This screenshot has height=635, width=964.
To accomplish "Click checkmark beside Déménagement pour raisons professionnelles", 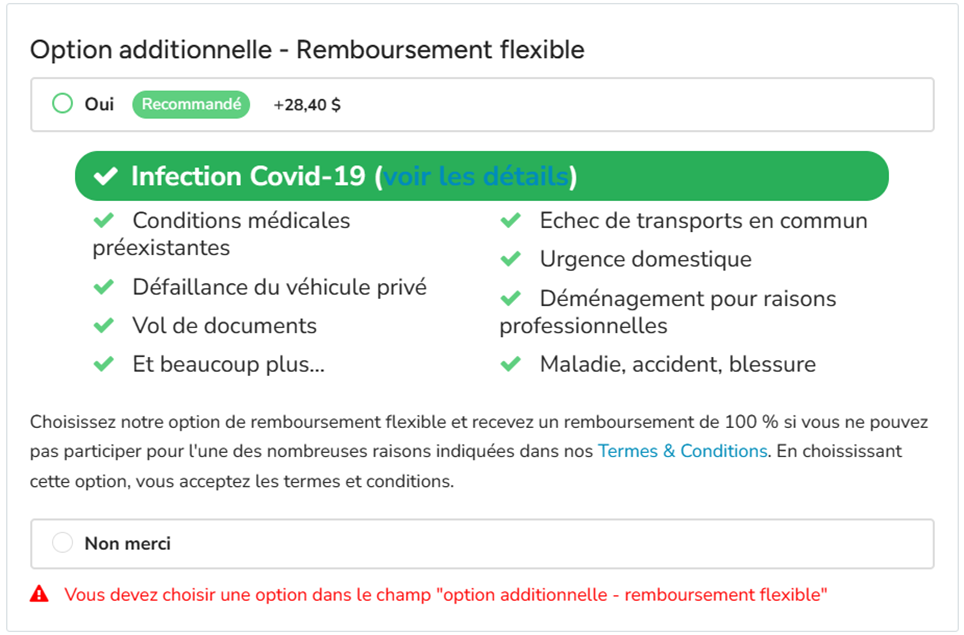I will click(x=510, y=299).
